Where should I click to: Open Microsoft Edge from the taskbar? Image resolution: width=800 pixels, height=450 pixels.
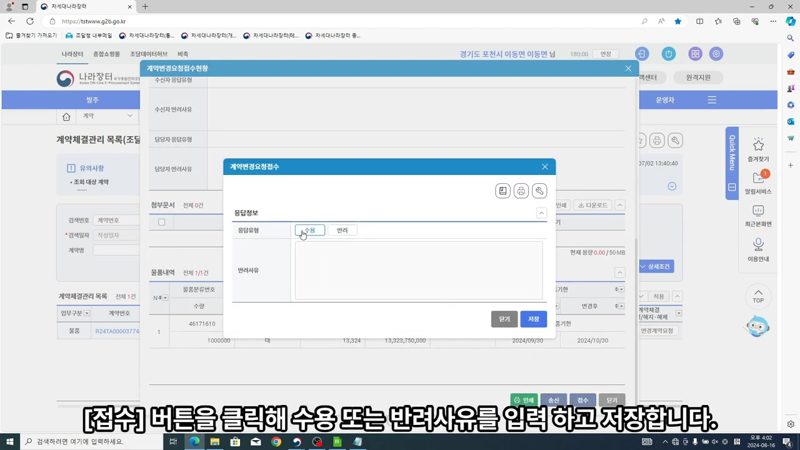[194, 441]
